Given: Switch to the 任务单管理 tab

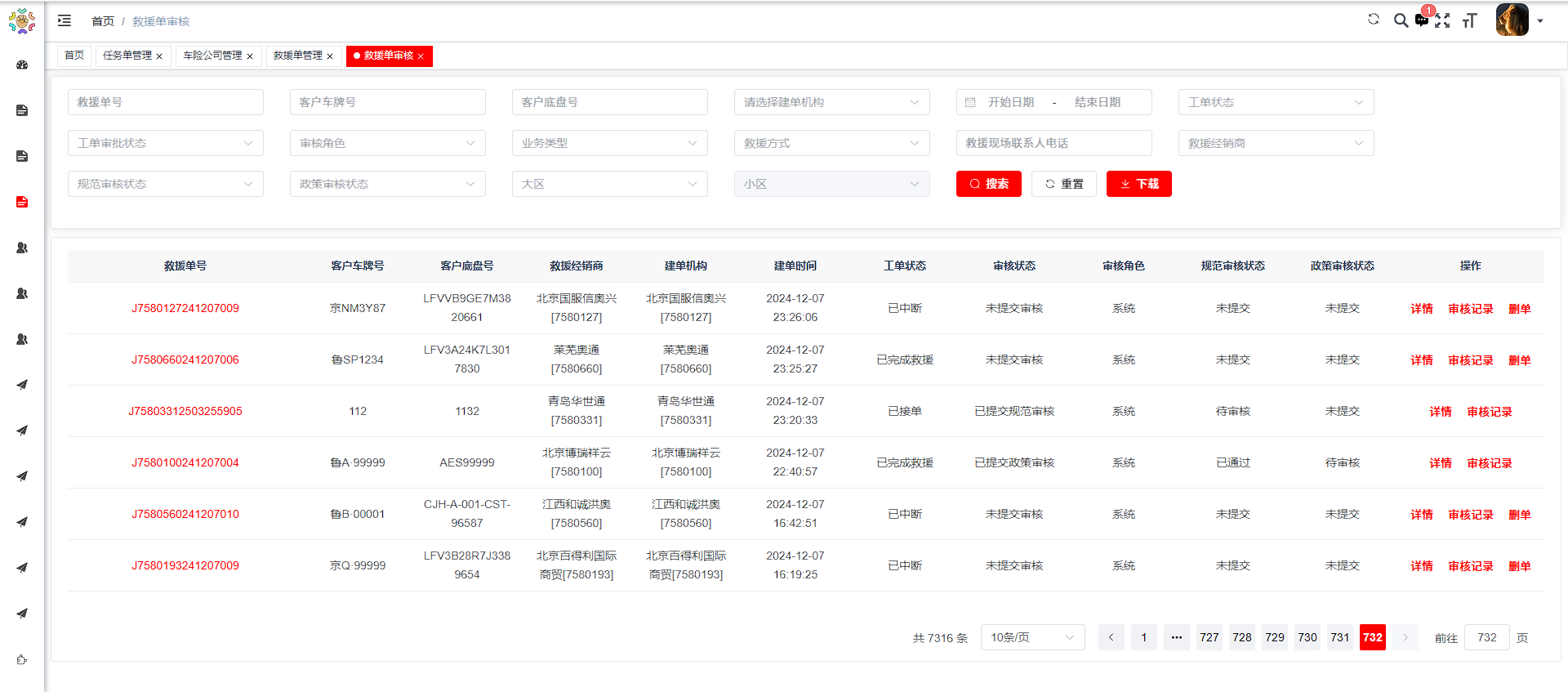Looking at the screenshot, I should click(127, 56).
